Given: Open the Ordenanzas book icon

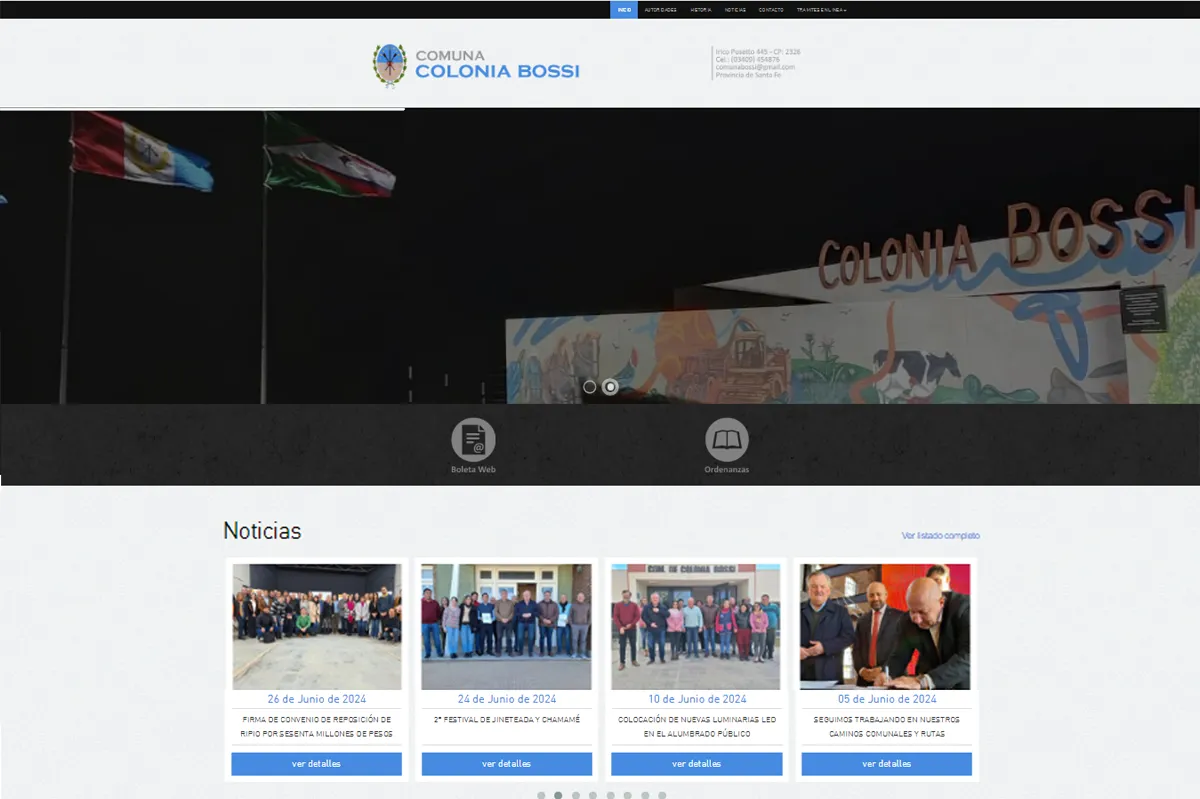Looking at the screenshot, I should (727, 437).
